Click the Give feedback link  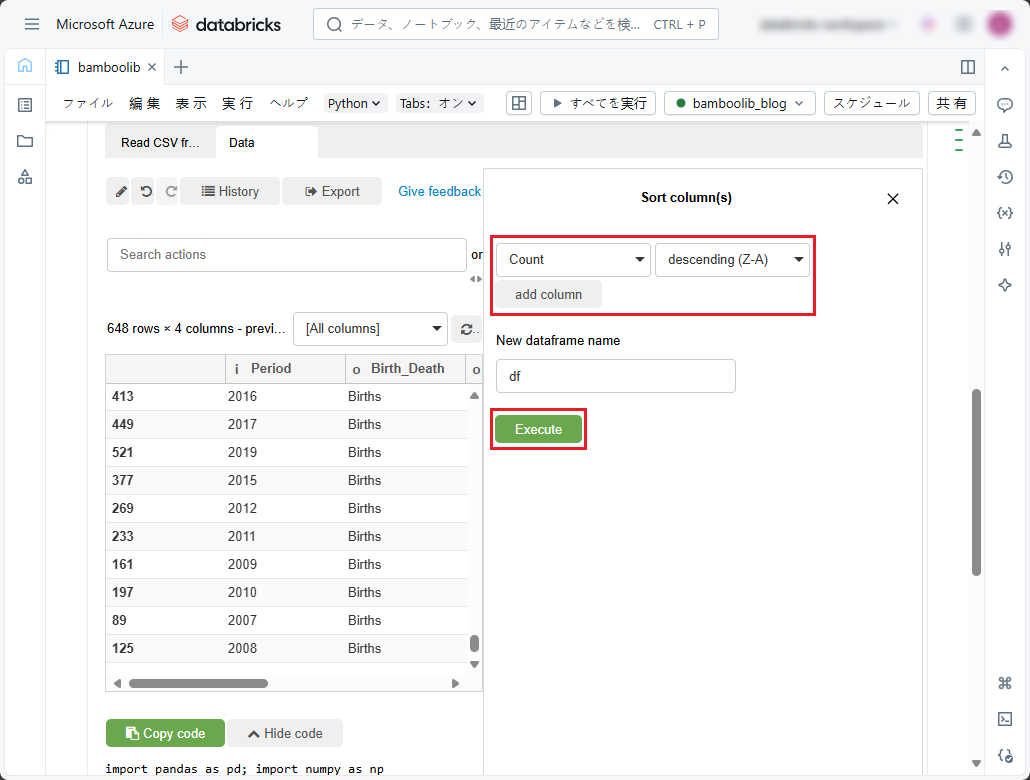[x=439, y=191]
